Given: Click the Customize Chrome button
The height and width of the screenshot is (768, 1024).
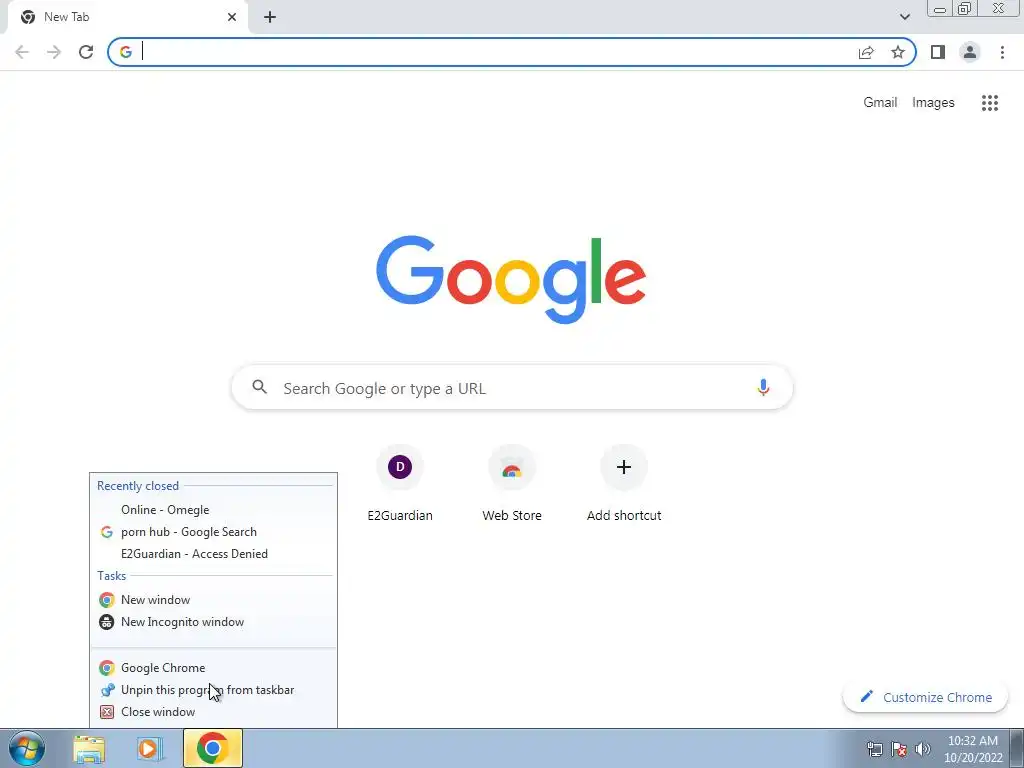Looking at the screenshot, I should click(925, 697).
